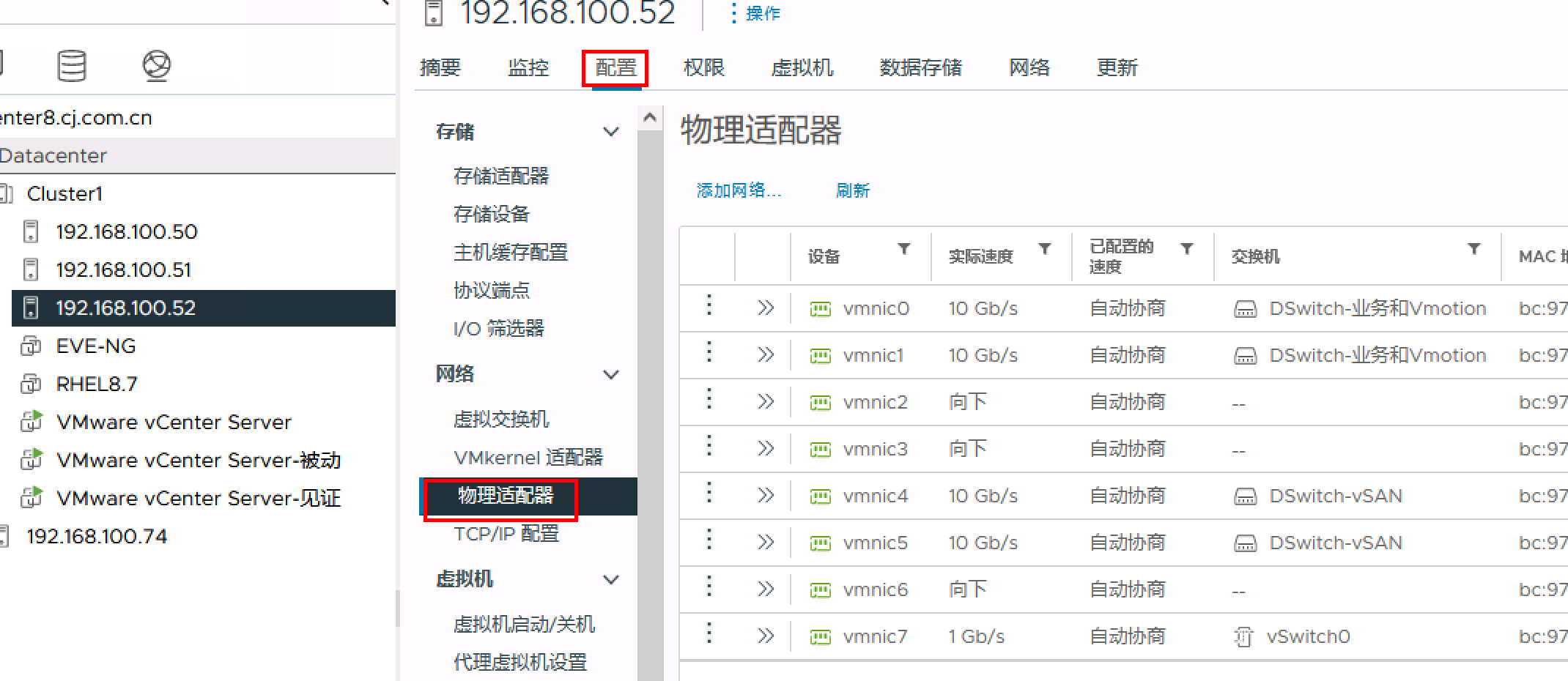This screenshot has height=681, width=1568.
Task: Expand details for vmnic0 row
Action: click(x=766, y=308)
